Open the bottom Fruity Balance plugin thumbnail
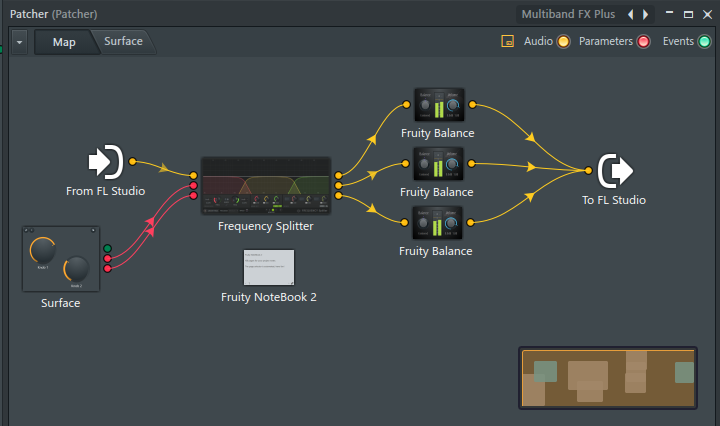Image resolution: width=720 pixels, height=426 pixels. coord(437,223)
